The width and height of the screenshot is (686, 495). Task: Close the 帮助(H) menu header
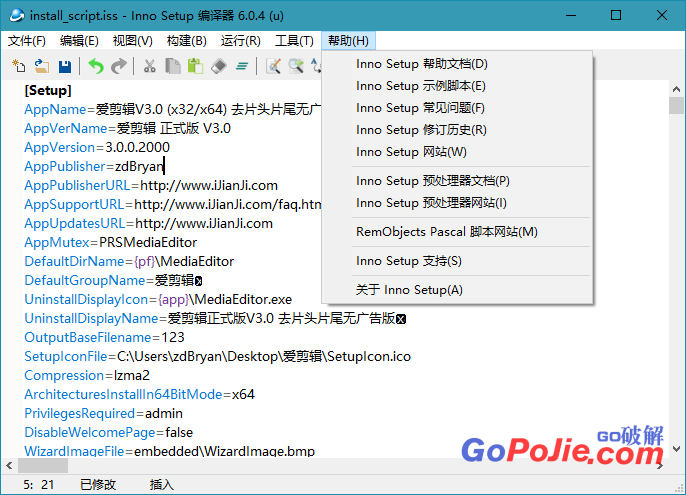pyautogui.click(x=348, y=41)
